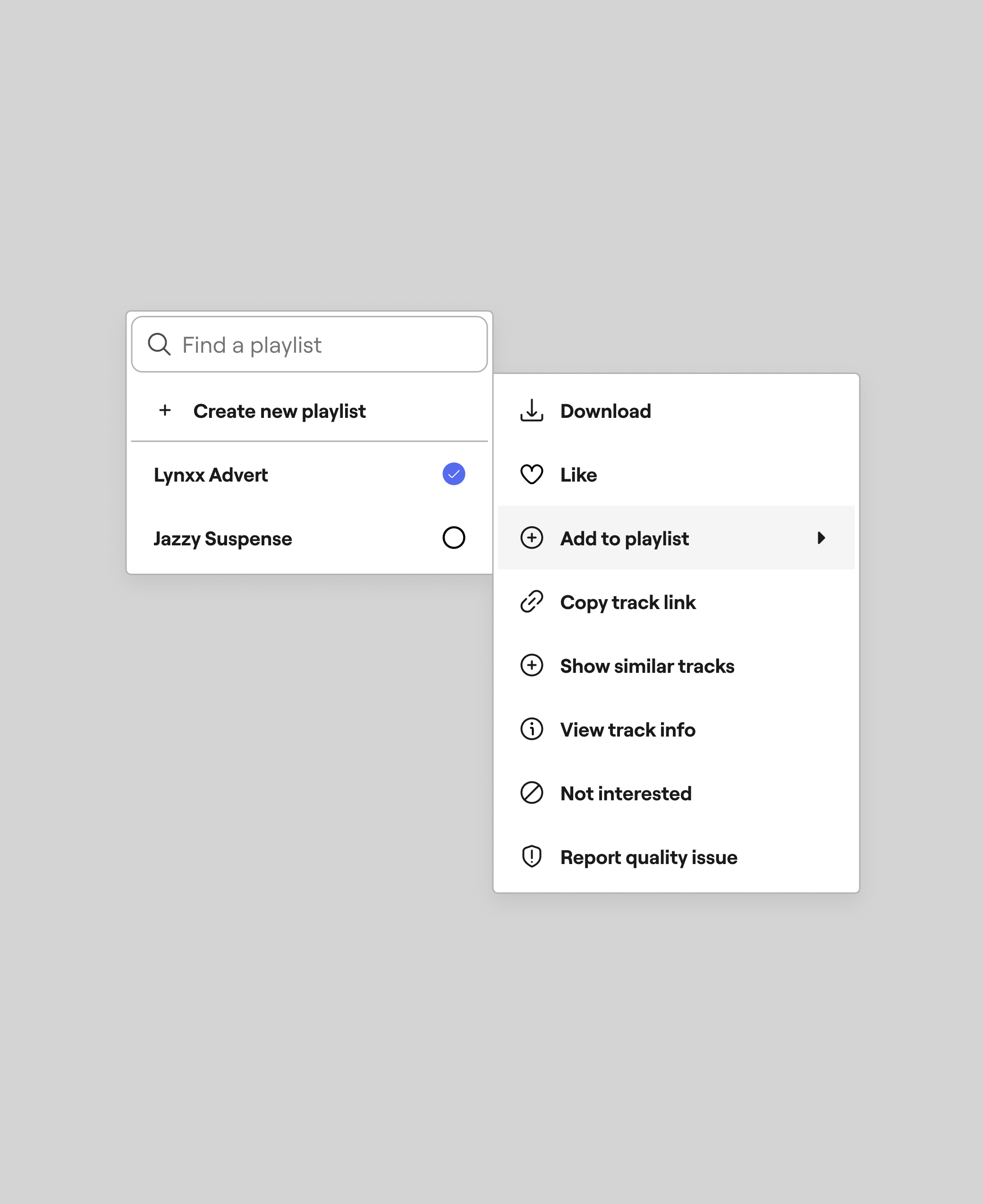This screenshot has width=983, height=1204.
Task: Click the info circle icon
Action: click(x=531, y=729)
